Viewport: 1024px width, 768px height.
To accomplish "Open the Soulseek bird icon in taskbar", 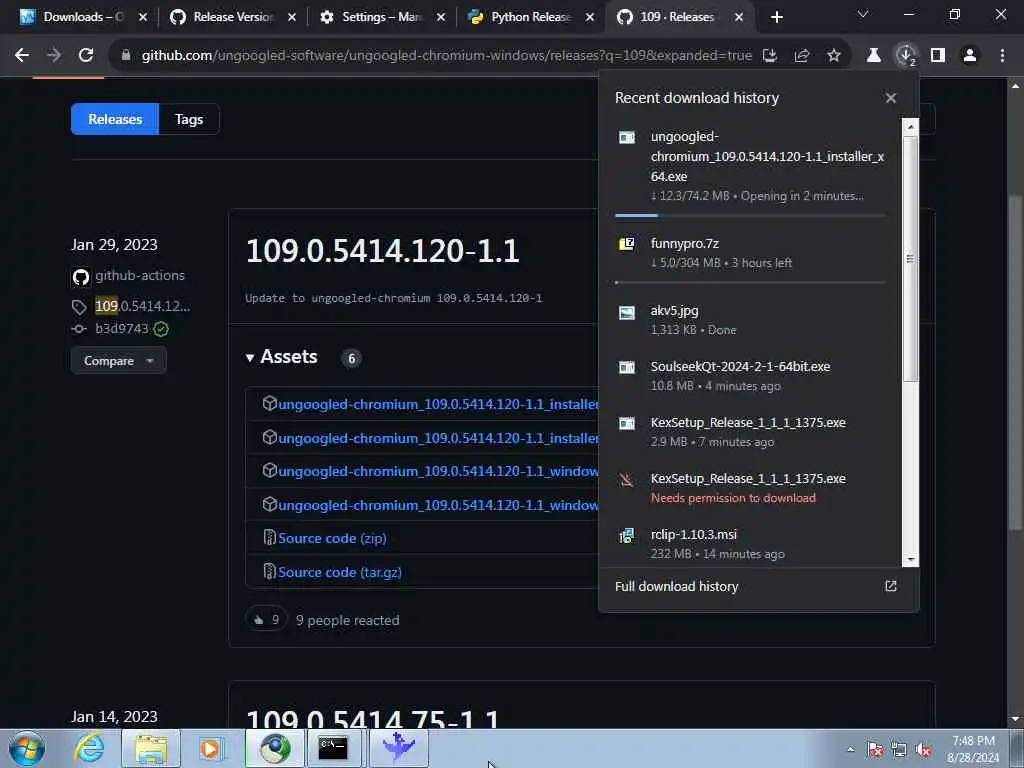I will 398,748.
